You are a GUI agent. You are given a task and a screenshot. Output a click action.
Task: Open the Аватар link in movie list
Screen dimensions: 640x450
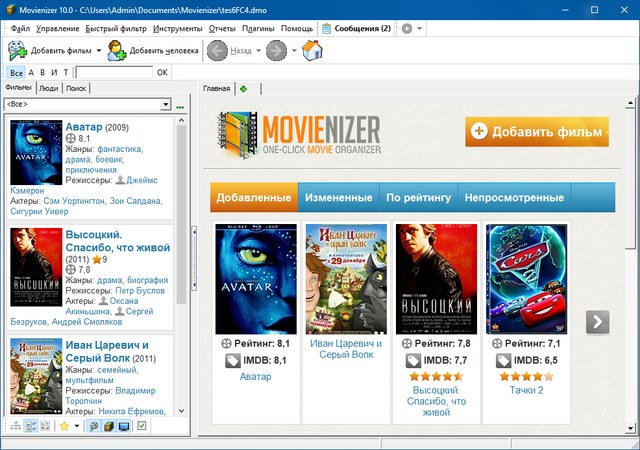[x=83, y=127]
